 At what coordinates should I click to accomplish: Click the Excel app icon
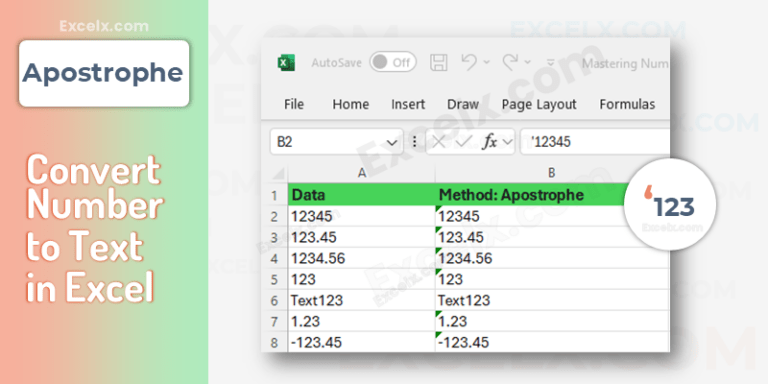coord(286,63)
